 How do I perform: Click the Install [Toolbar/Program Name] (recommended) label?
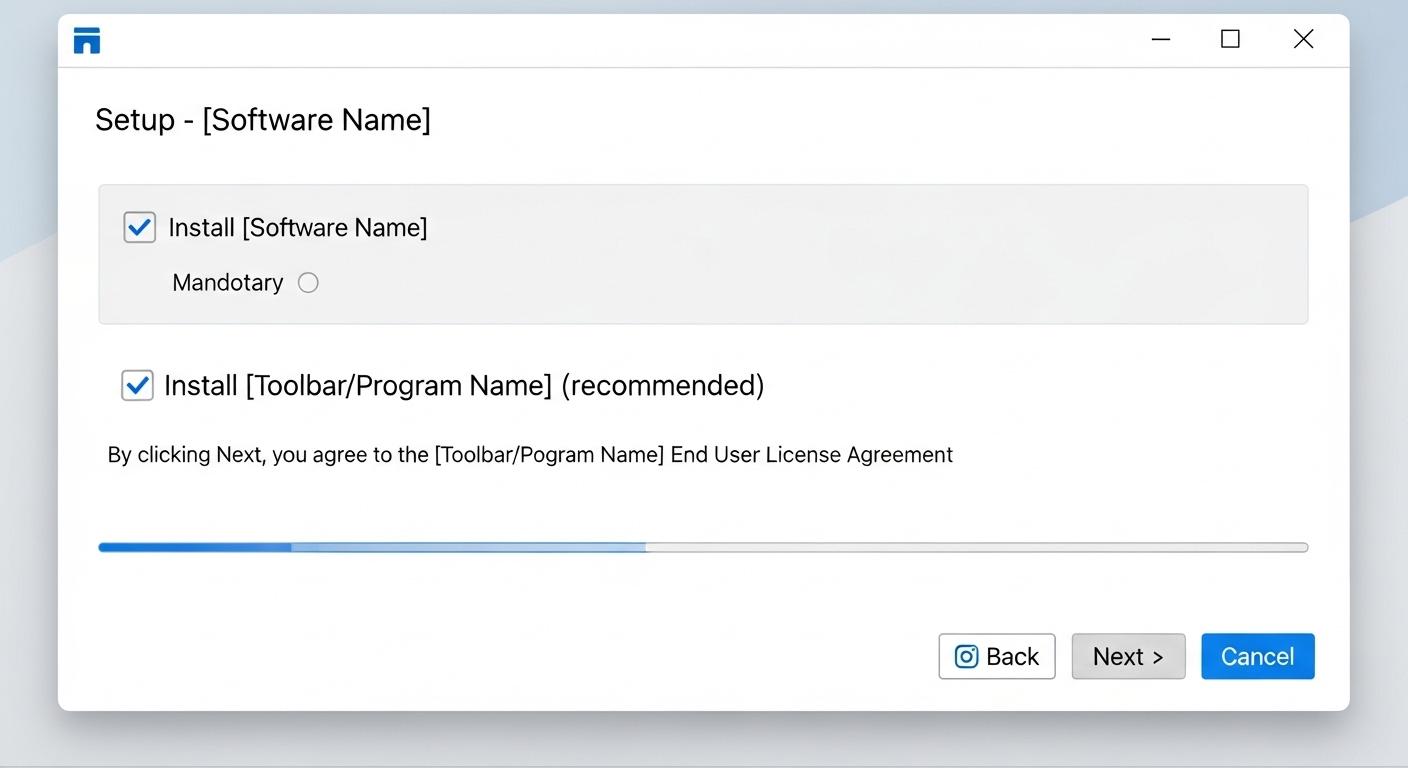point(464,386)
